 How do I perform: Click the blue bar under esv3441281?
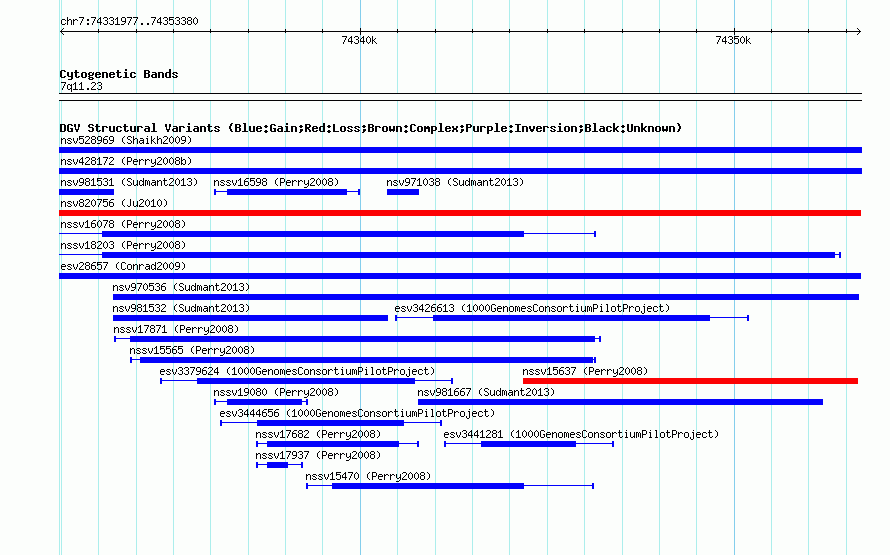pyautogui.click(x=528, y=444)
